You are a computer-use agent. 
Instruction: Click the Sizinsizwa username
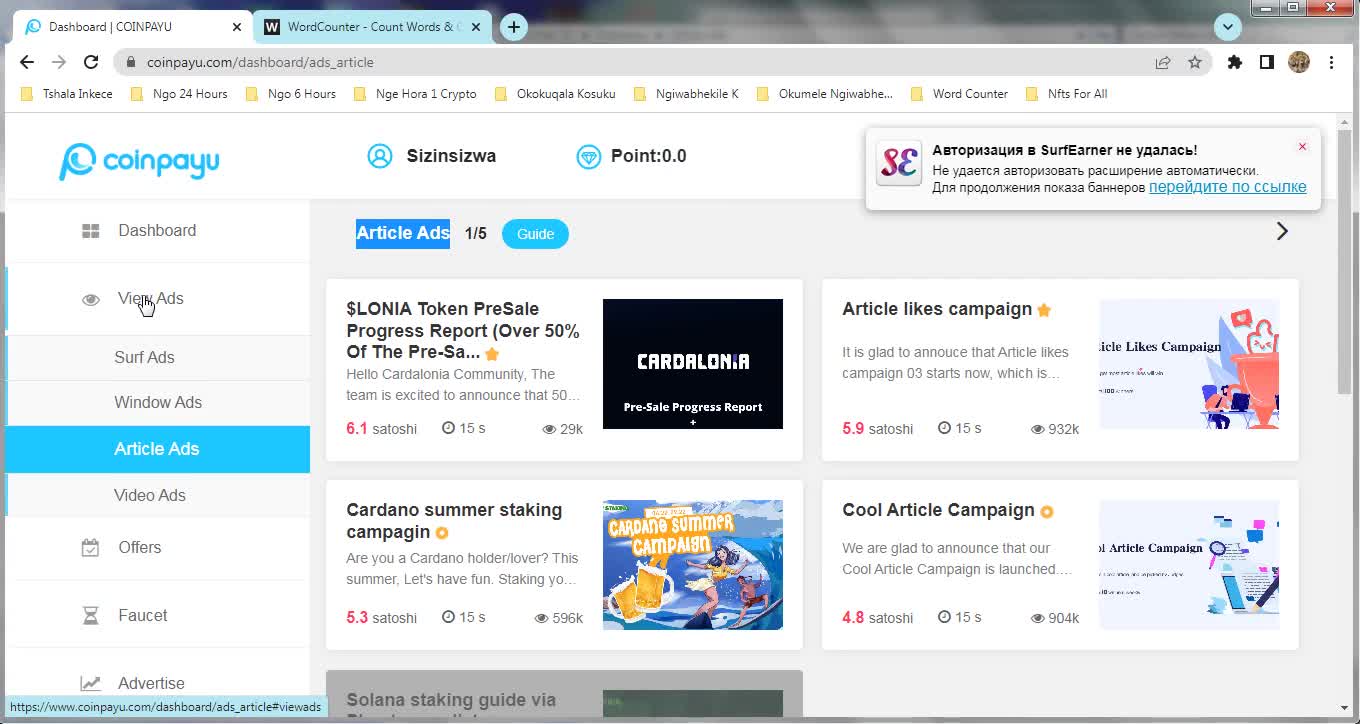[451, 156]
